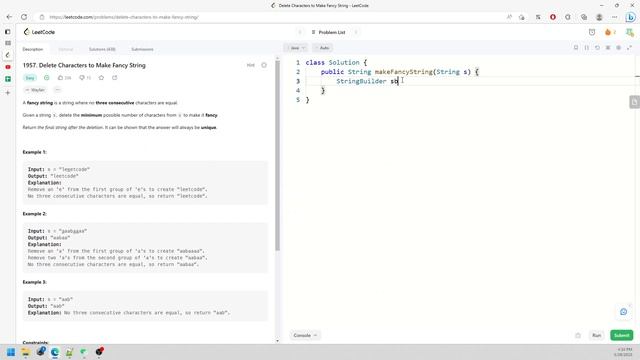Open the Java language dropdown
The image size is (640, 360).
[x=296, y=48]
